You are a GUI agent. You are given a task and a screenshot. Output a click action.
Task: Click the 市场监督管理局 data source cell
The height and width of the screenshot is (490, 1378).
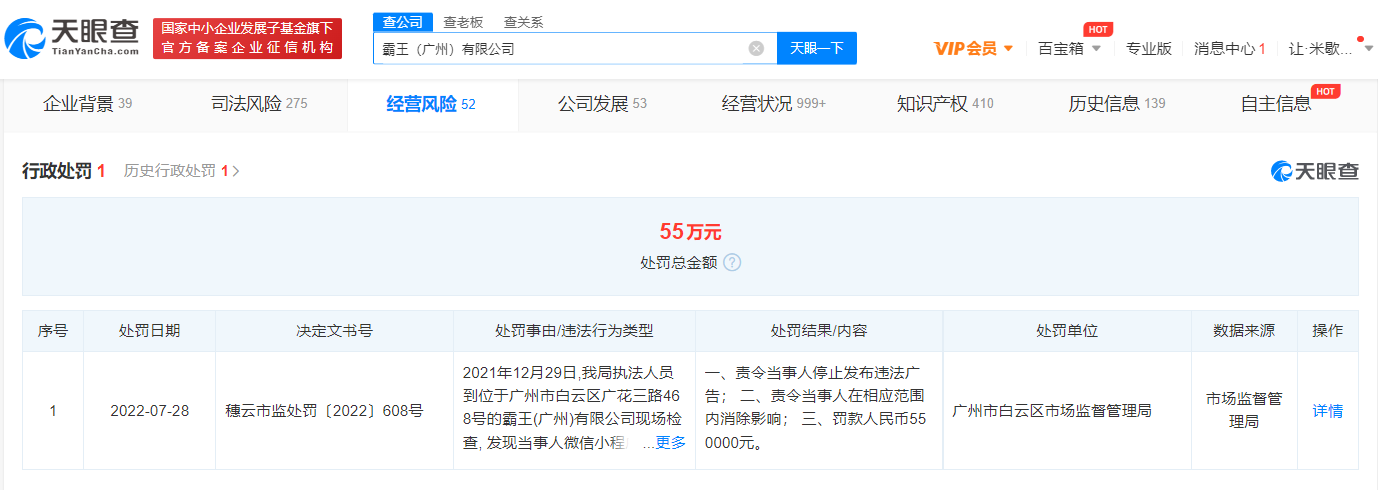[1244, 410]
